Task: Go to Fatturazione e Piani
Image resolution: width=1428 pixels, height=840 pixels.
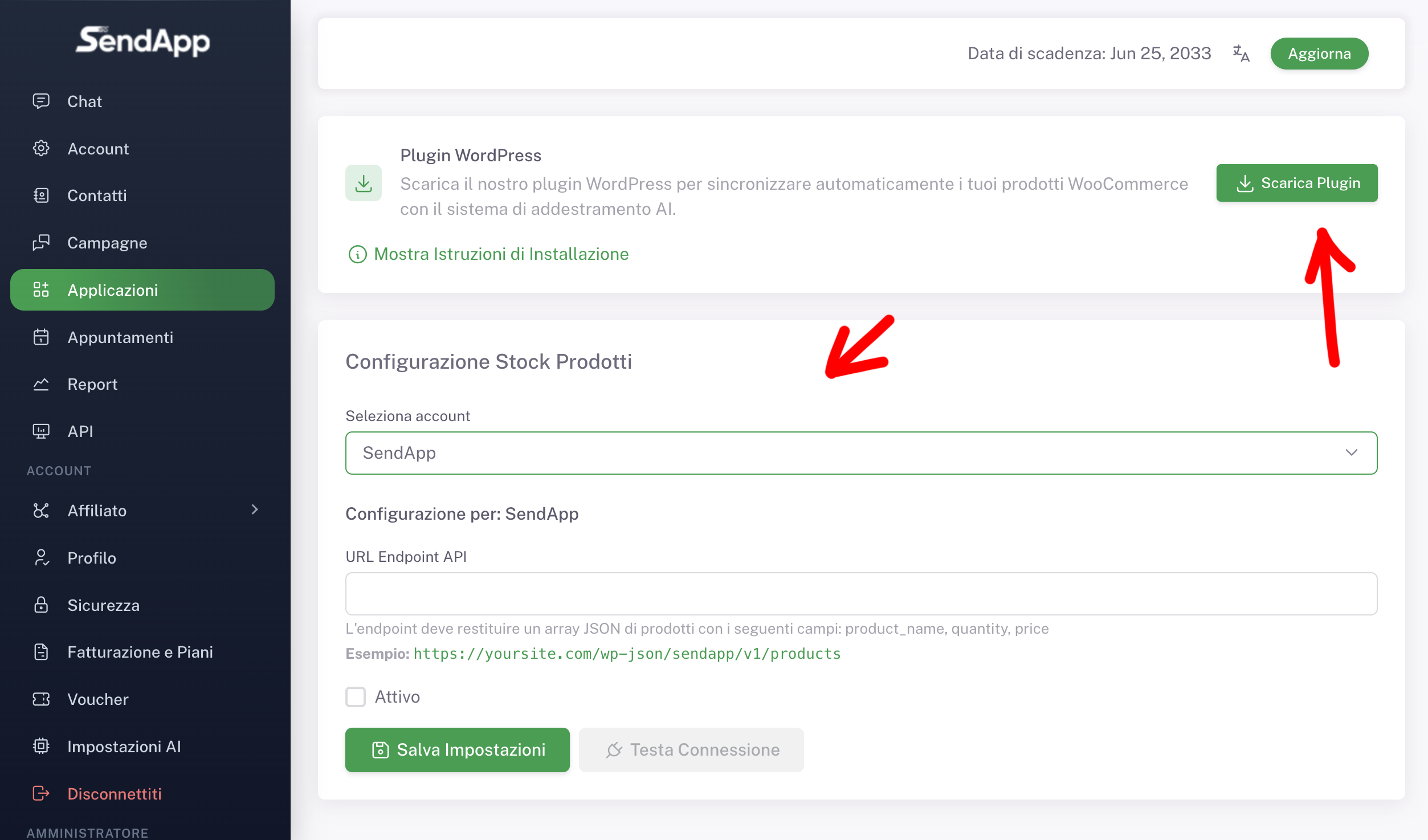Action: tap(140, 651)
